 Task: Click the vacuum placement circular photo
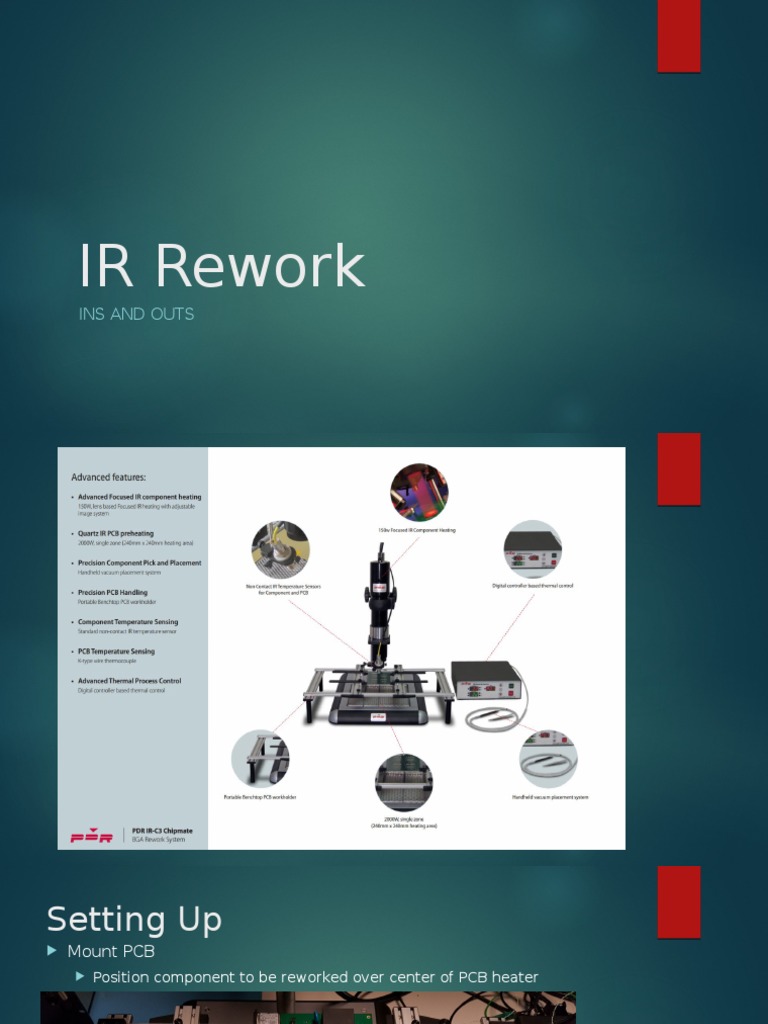point(549,759)
